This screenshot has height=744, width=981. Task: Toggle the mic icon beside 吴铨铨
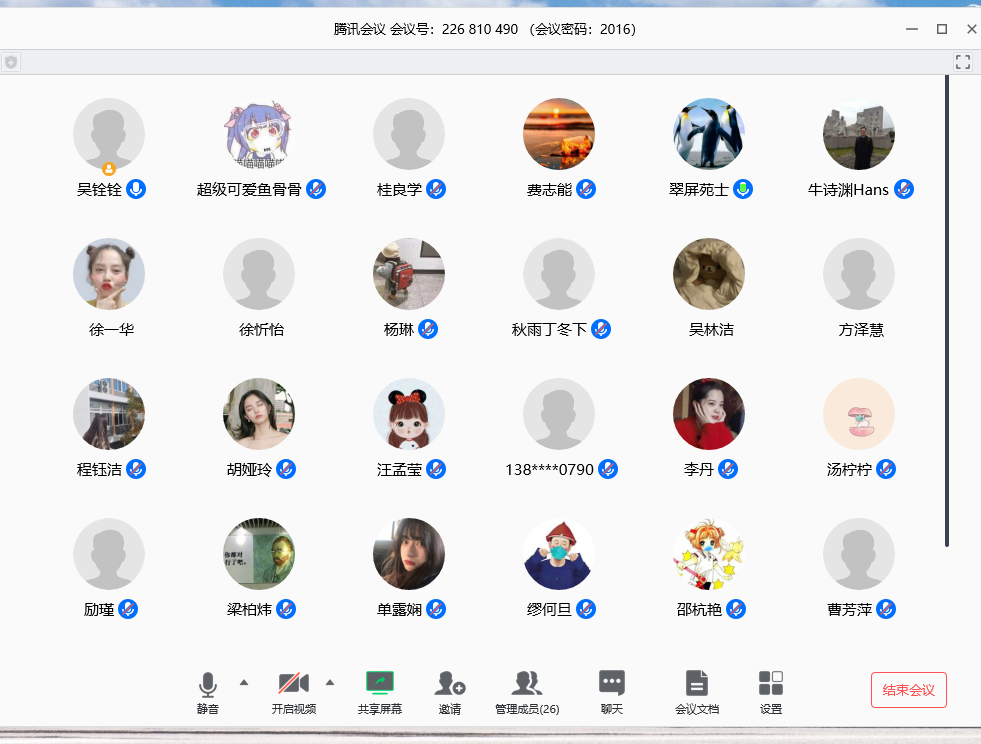pos(136,189)
